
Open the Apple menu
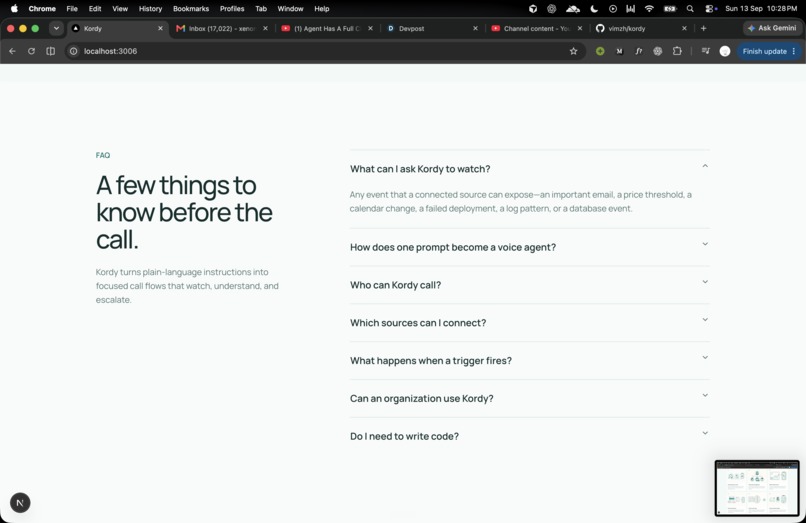[x=14, y=9]
